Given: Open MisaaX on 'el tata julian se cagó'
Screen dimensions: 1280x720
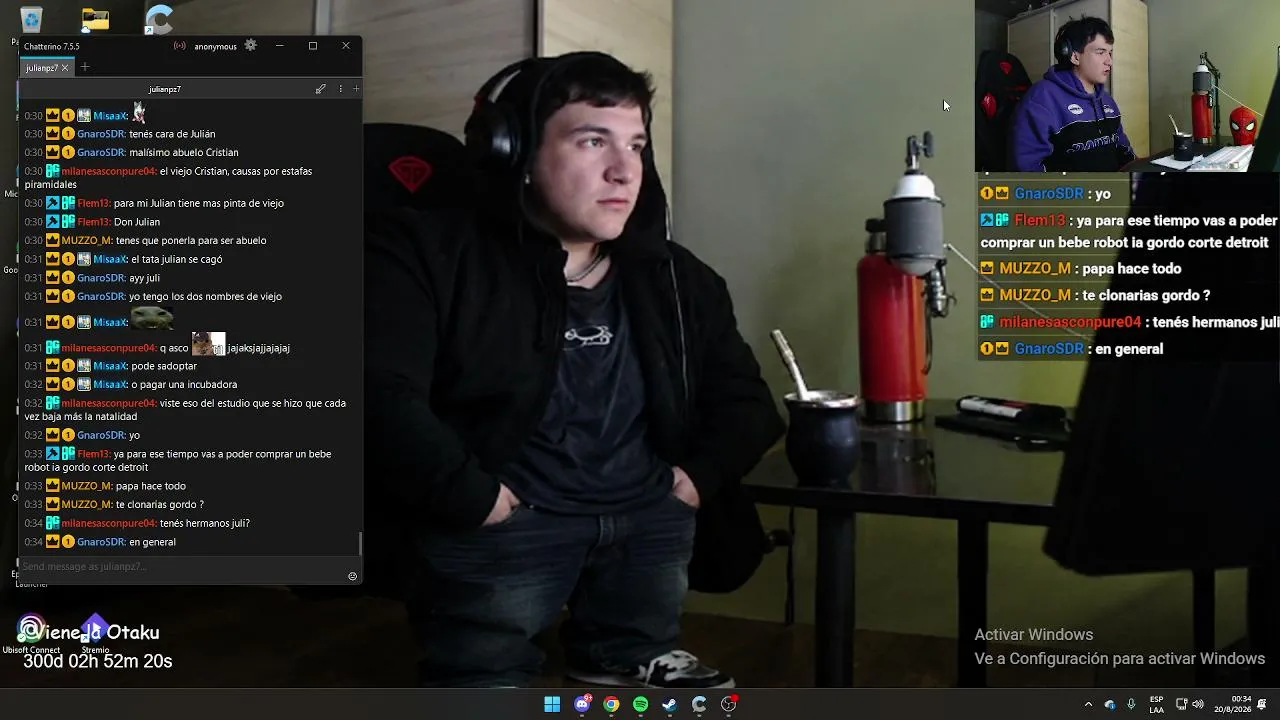Looking at the screenshot, I should pyautogui.click(x=110, y=259).
